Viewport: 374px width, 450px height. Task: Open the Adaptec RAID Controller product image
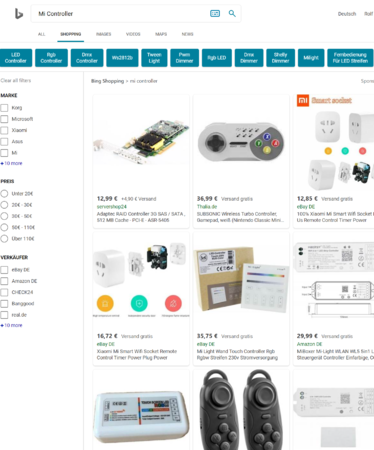(x=141, y=143)
